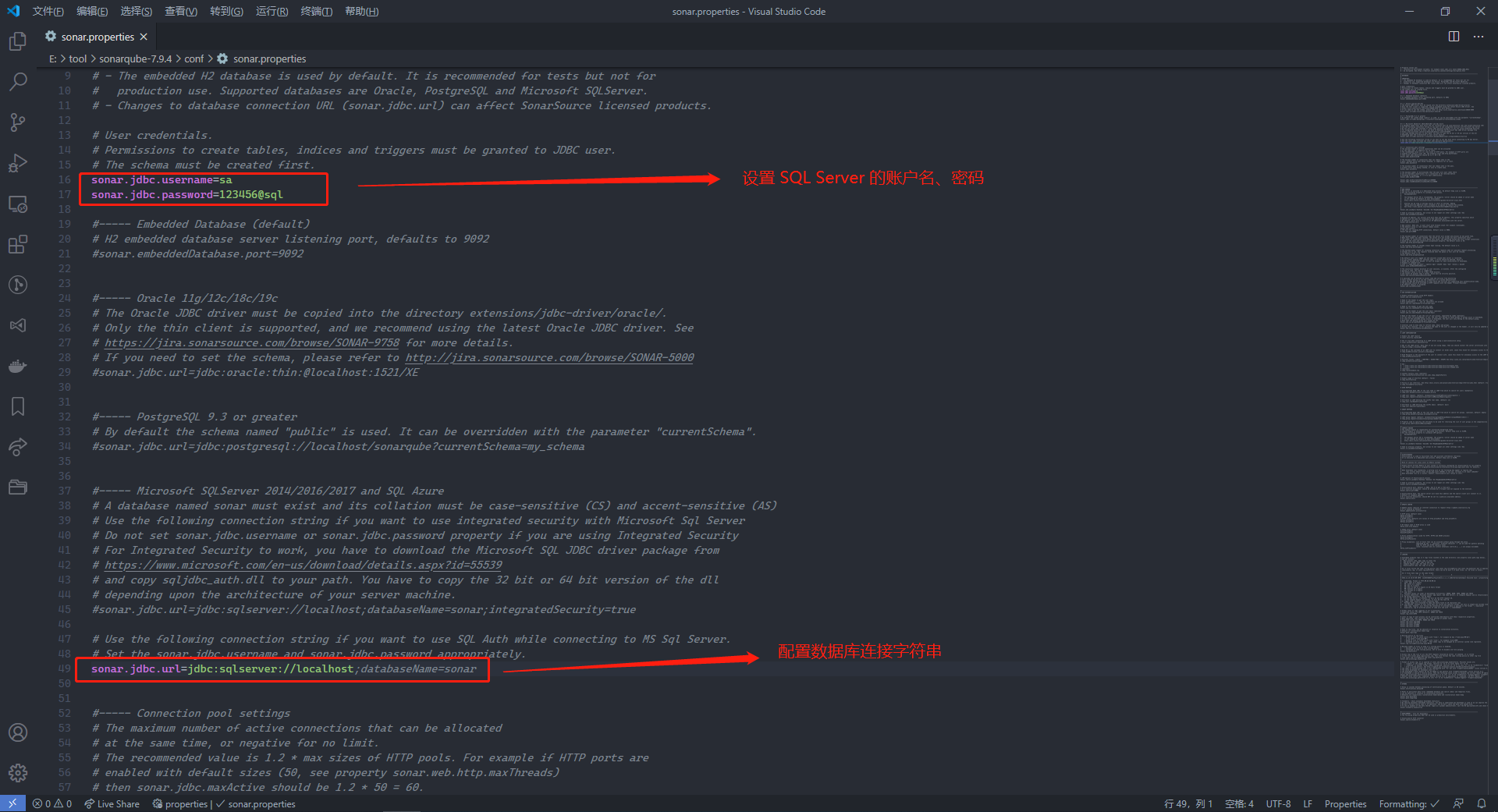
Task: Open the Search view in activity bar
Action: 18,82
